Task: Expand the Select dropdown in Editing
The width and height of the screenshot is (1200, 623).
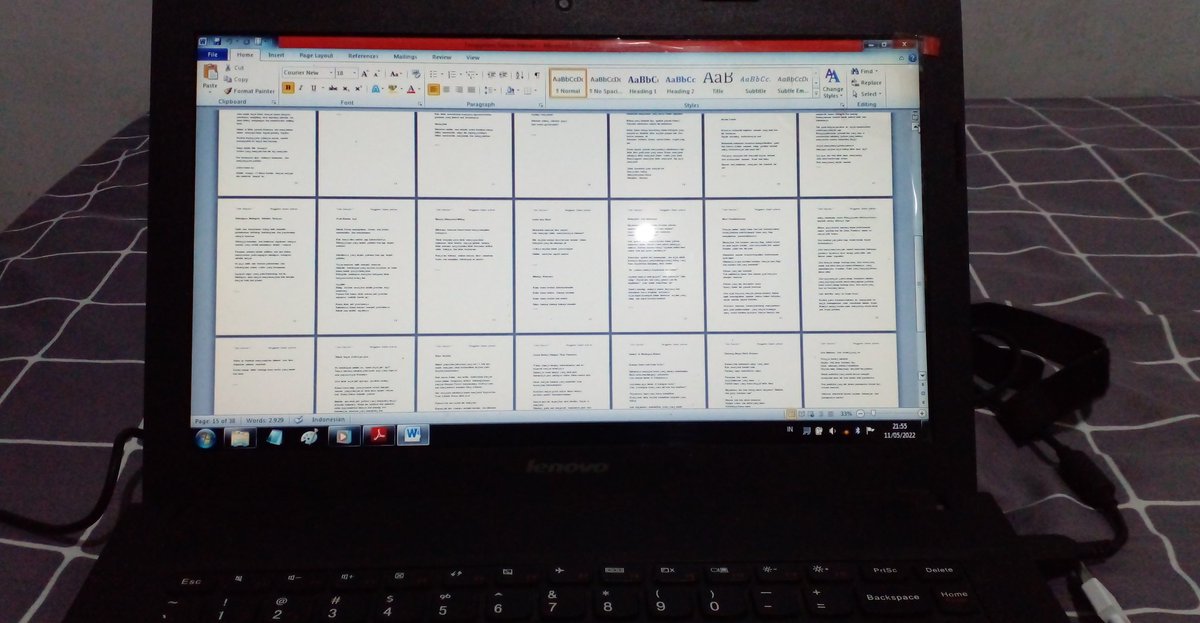Action: point(865,94)
